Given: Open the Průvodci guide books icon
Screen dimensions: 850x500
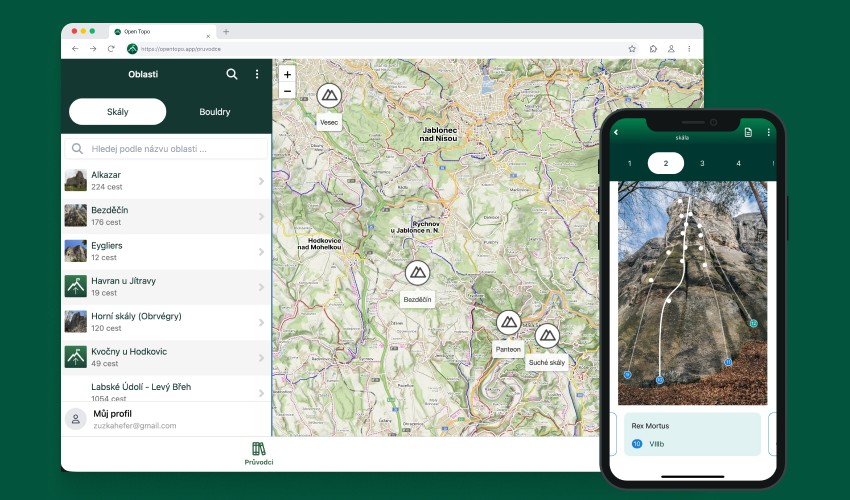Looking at the screenshot, I should (x=259, y=449).
